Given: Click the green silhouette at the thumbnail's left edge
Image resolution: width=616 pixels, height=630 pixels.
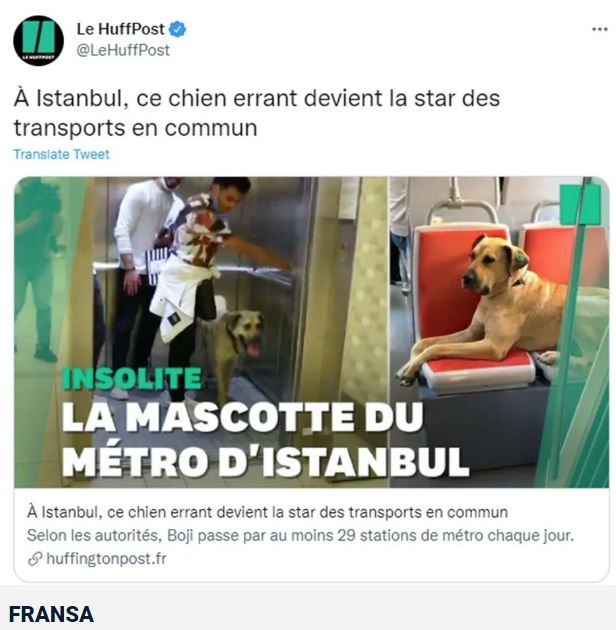Looking at the screenshot, I should click(x=38, y=269).
